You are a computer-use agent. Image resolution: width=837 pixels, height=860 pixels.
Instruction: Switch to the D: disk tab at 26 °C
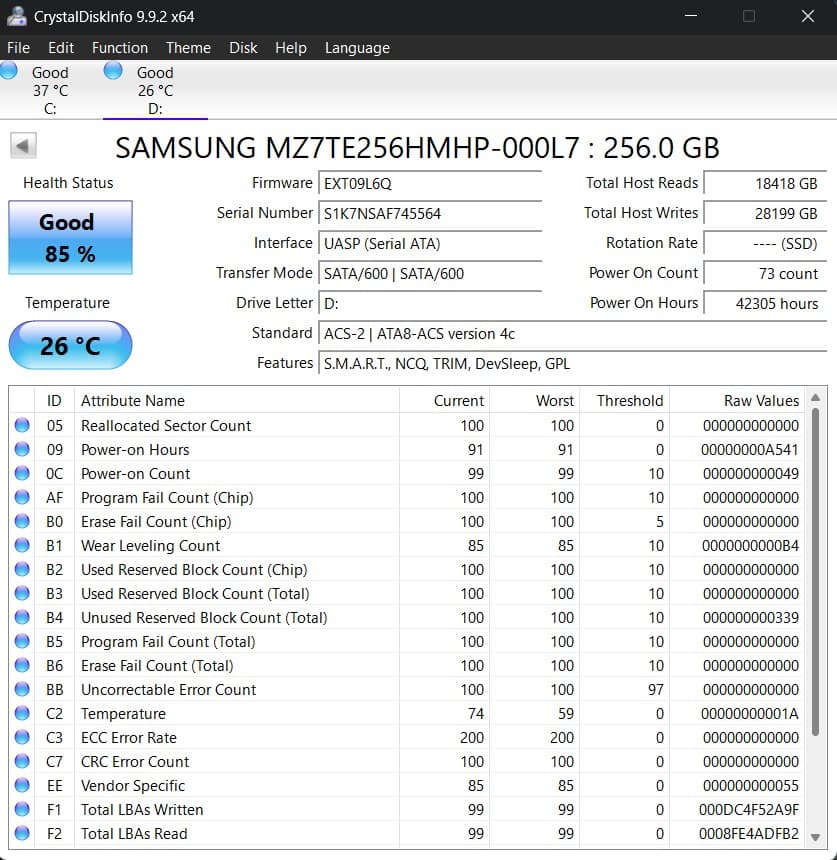pyautogui.click(x=155, y=90)
